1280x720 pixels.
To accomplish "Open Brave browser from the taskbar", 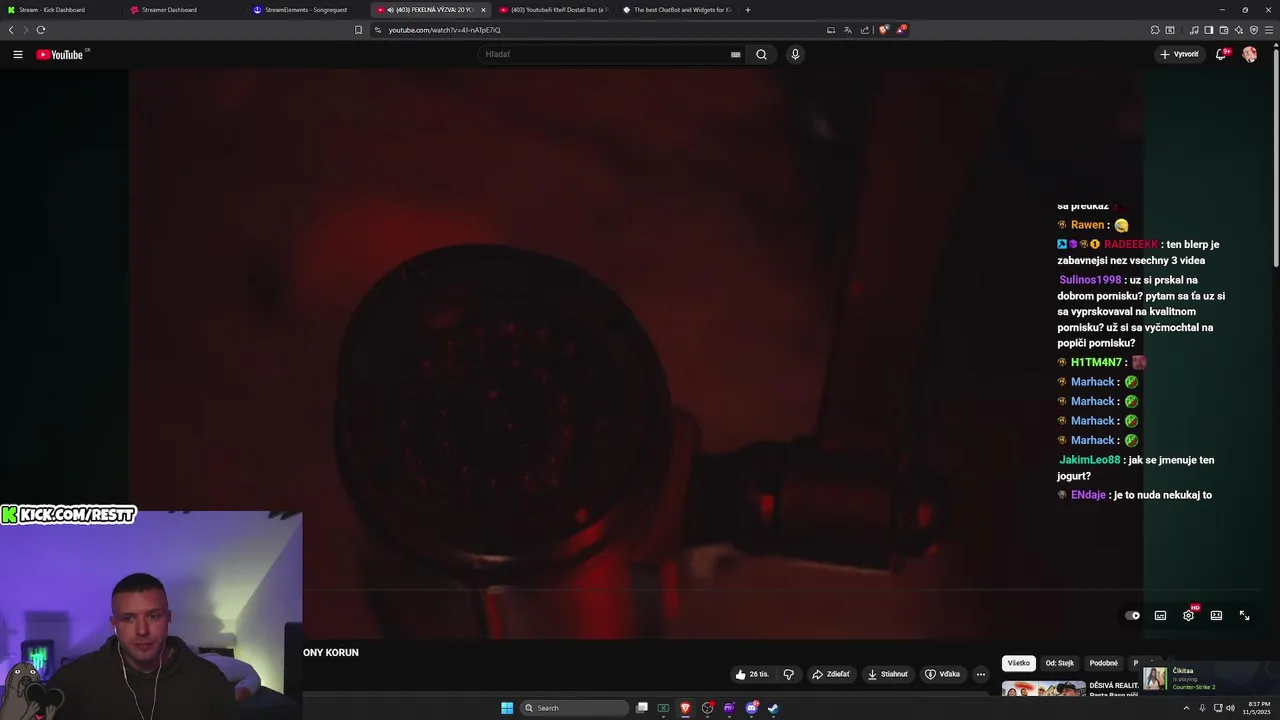I will click(686, 708).
